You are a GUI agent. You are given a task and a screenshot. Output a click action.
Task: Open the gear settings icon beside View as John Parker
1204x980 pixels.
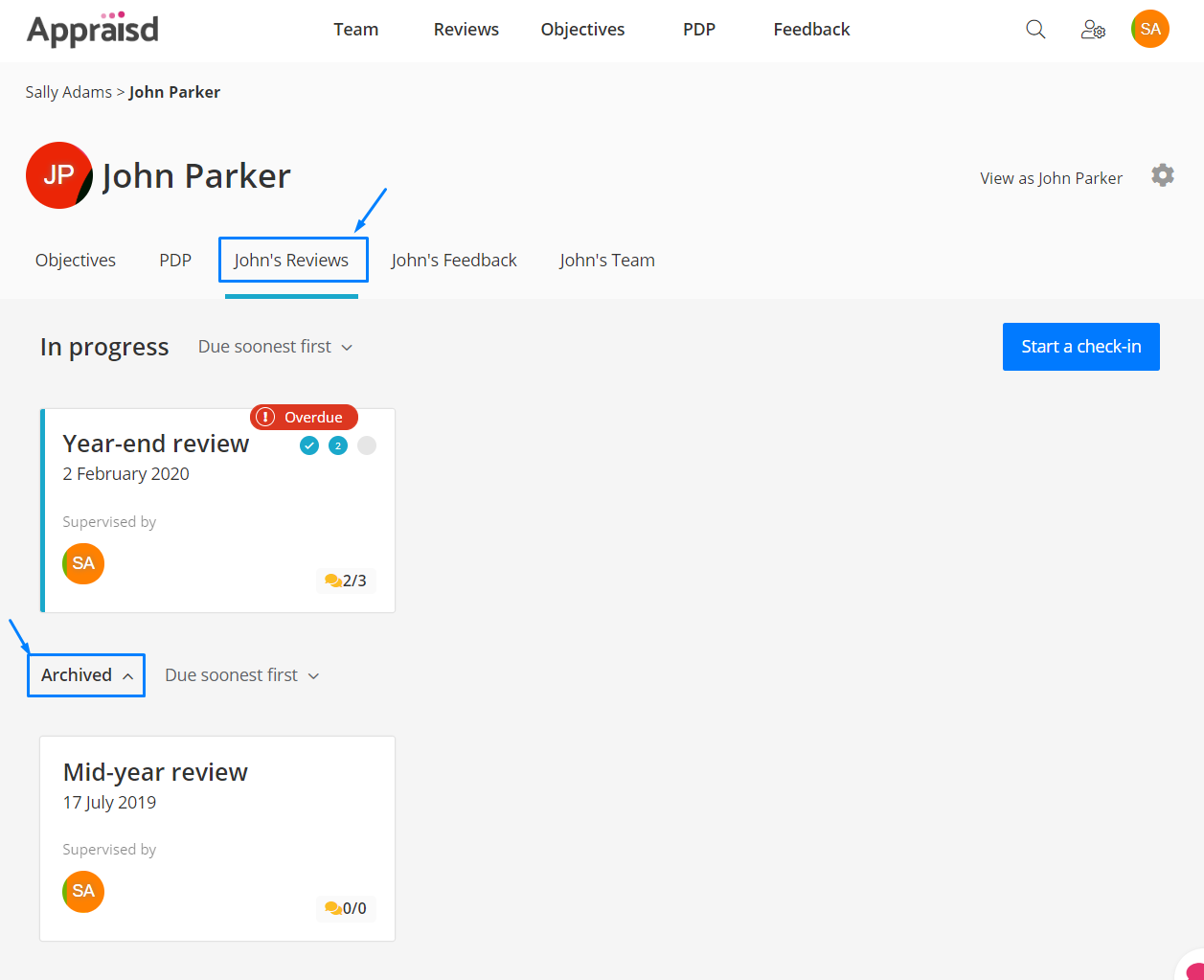coord(1163,175)
